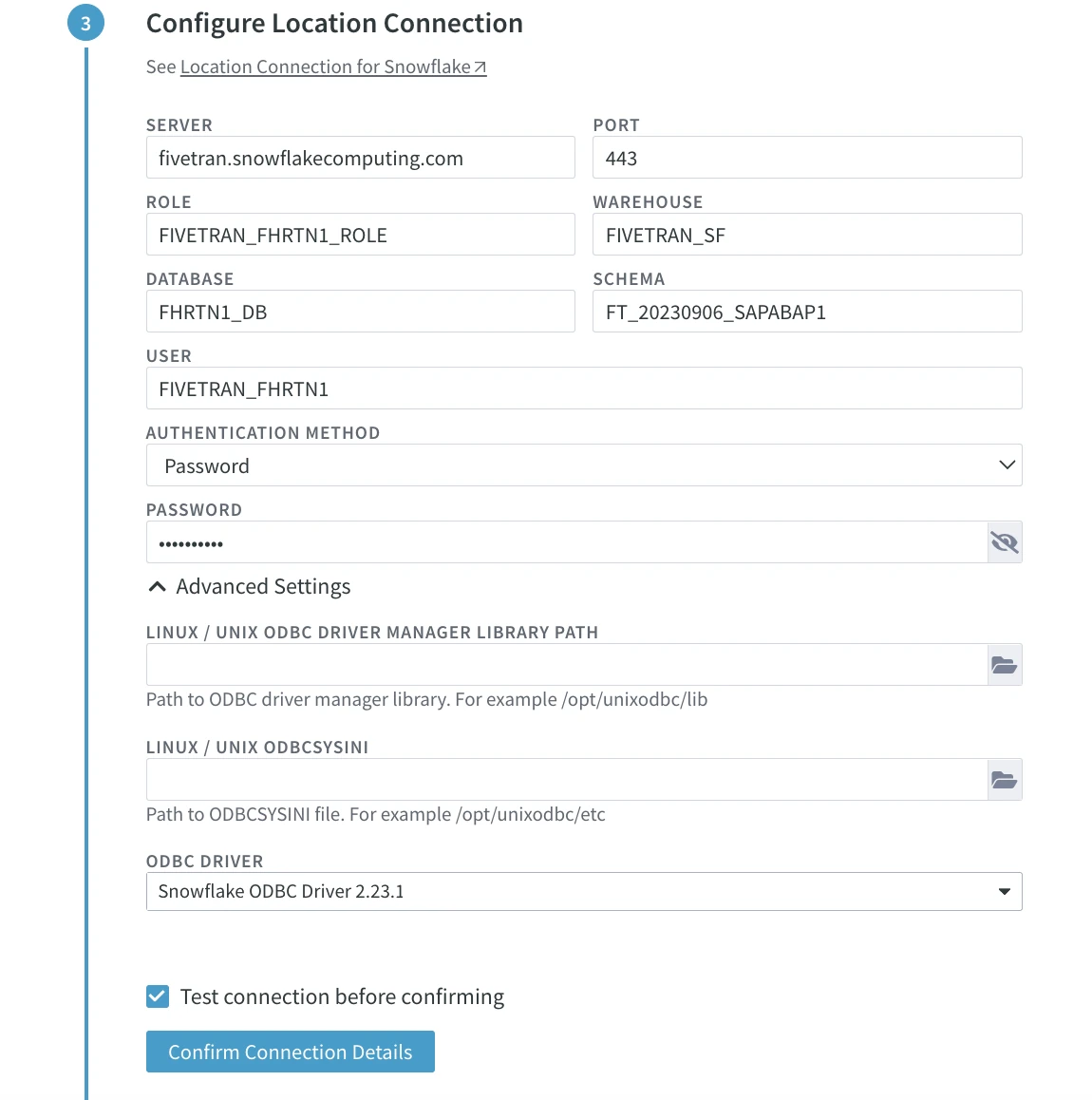Screen dimensions: 1092x1100
Task: Open file browser for ODBCSYSINI path
Action: tap(1004, 779)
